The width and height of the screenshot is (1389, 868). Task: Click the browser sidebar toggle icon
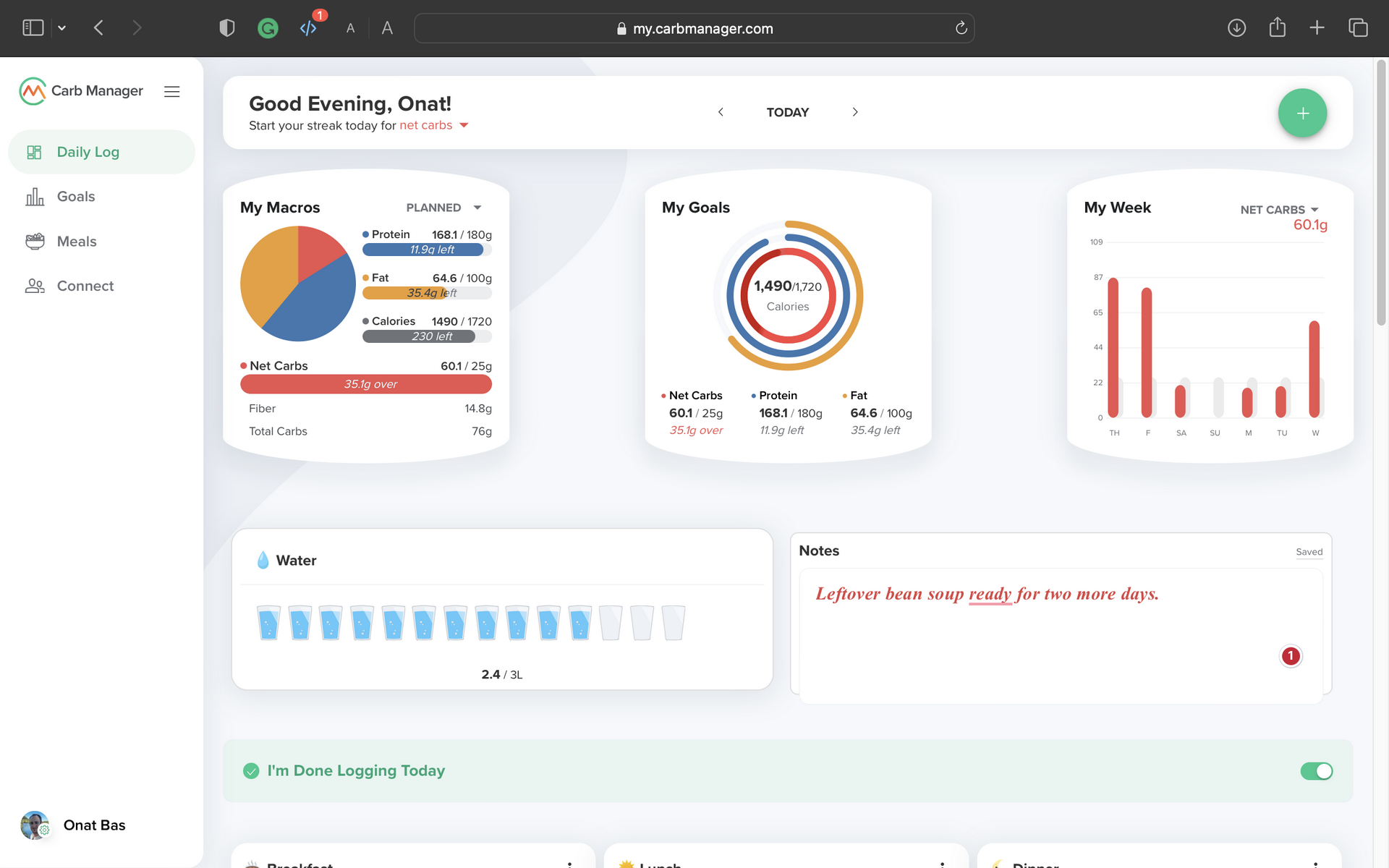tap(33, 28)
